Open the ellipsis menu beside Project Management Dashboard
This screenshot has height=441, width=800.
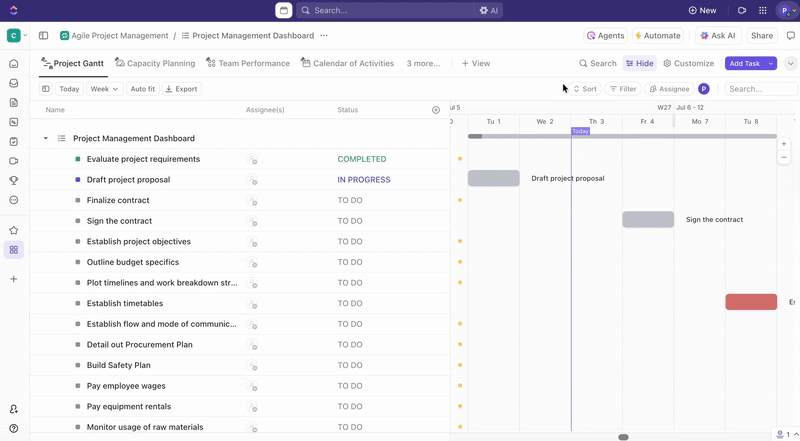coord(324,35)
